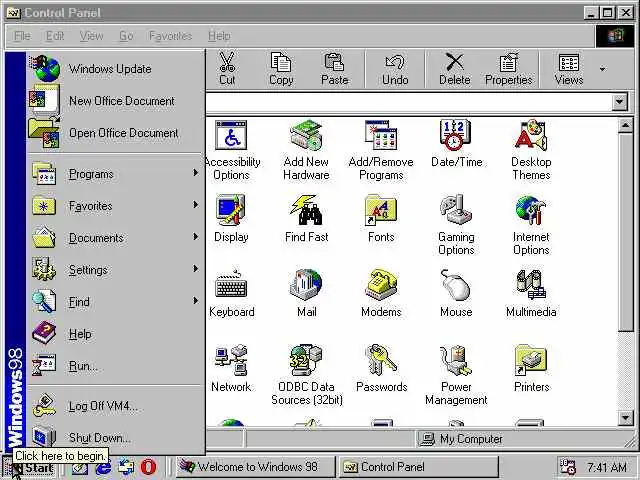Open the Add New Hardware icon

point(306,150)
